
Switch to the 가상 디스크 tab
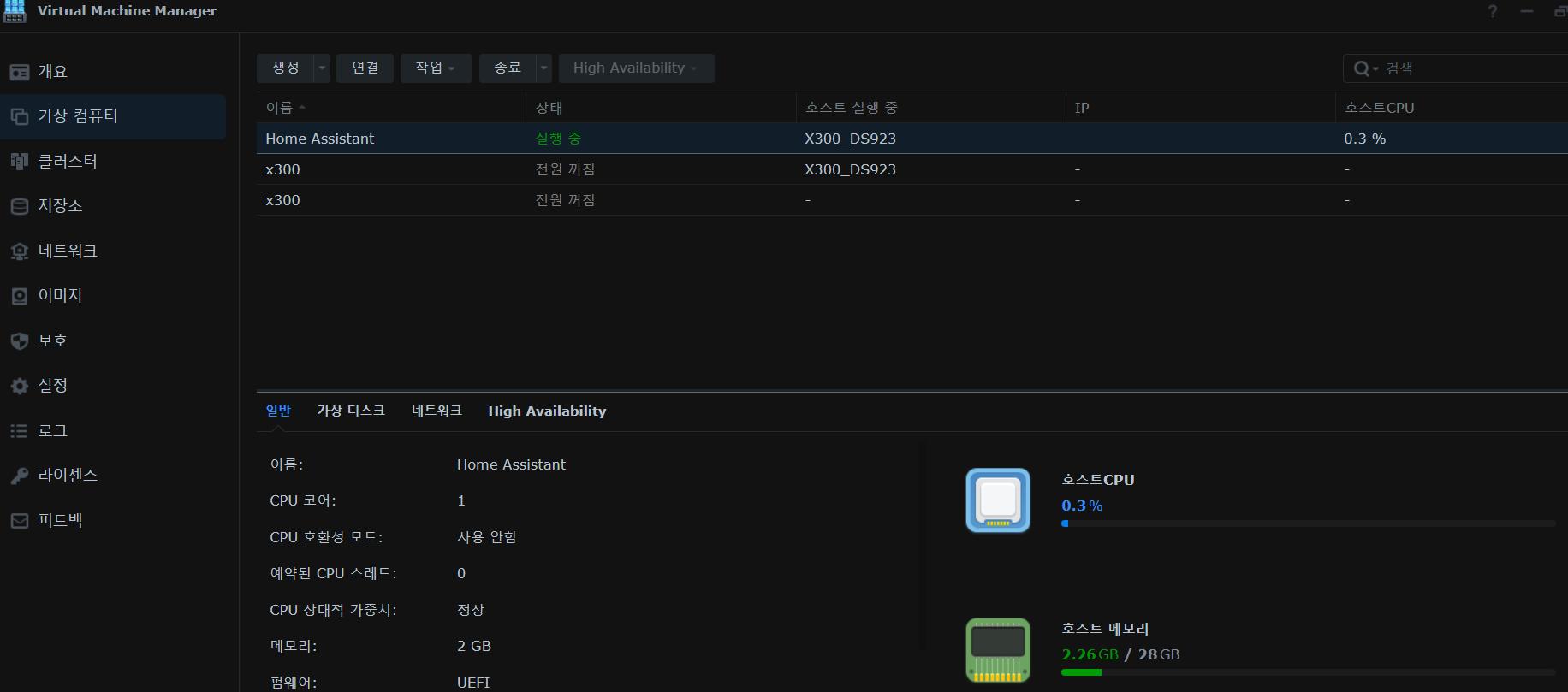(351, 411)
